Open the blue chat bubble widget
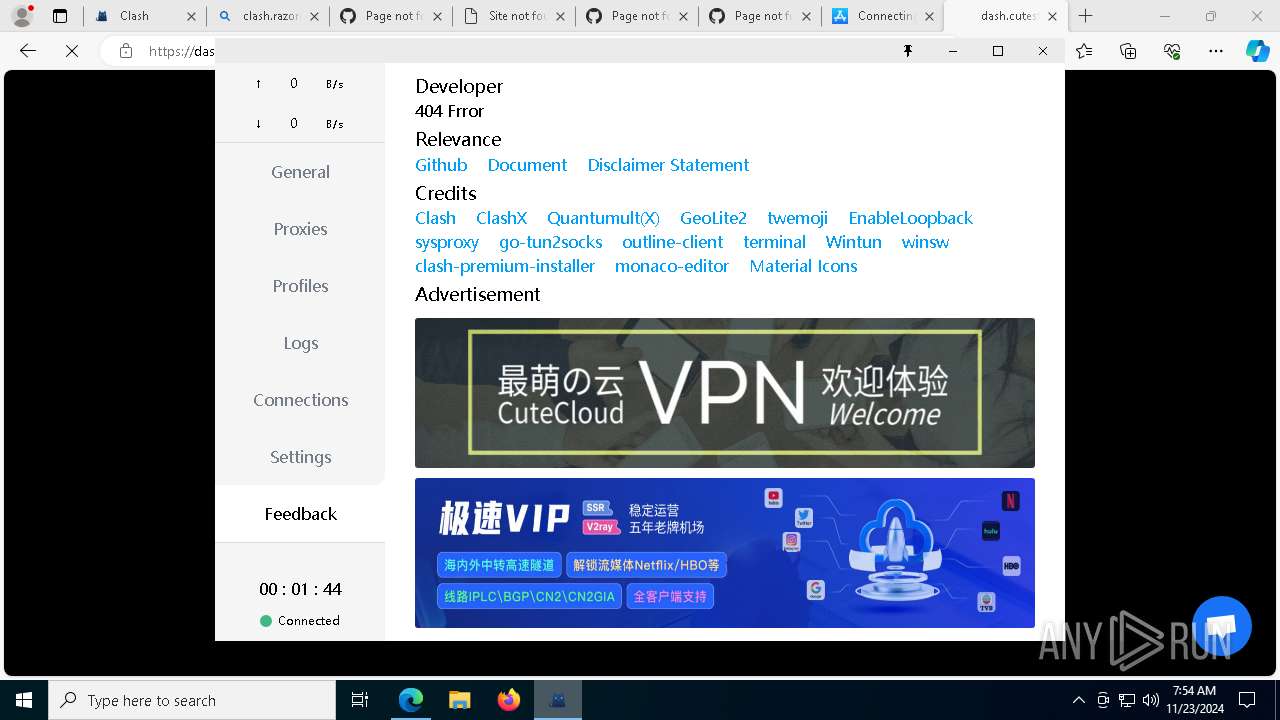Image resolution: width=1280 pixels, height=720 pixels. [x=1222, y=626]
